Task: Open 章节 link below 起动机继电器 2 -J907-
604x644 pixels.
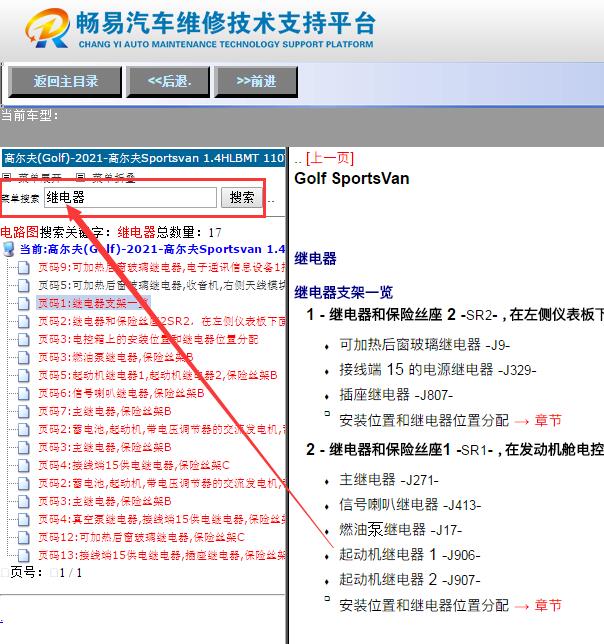Action: (548, 605)
